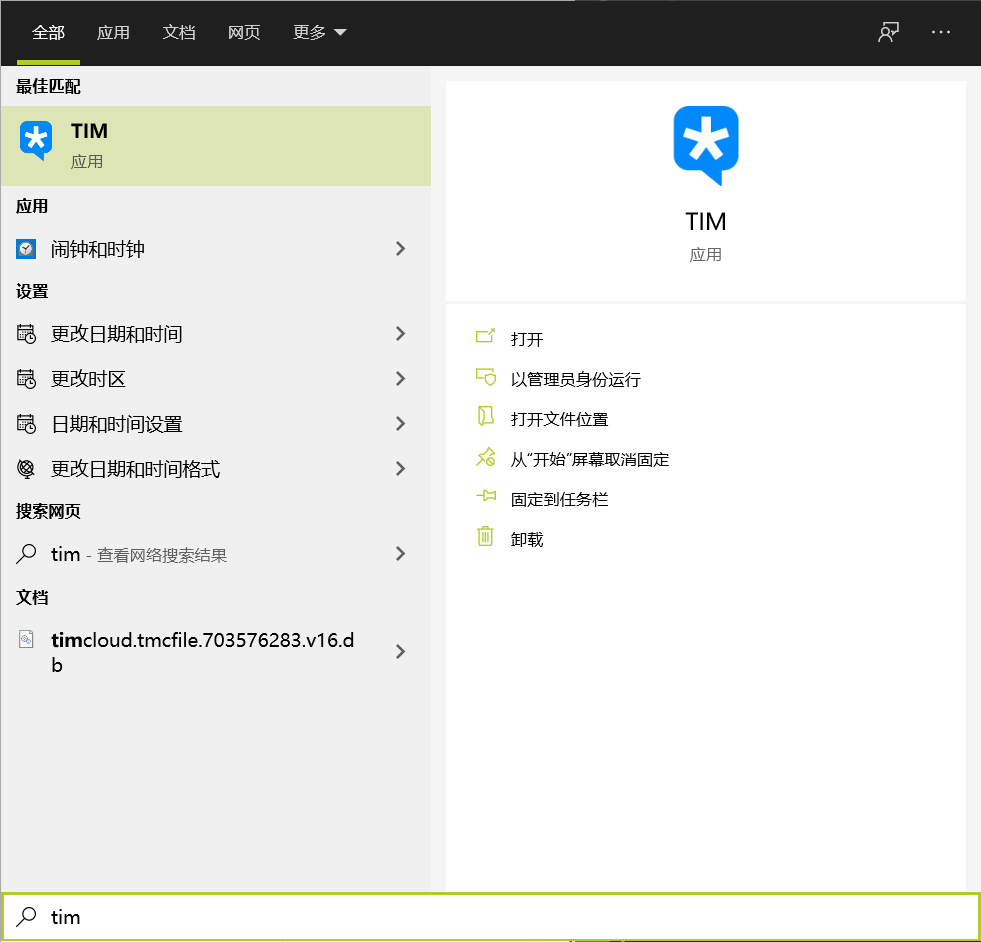
Task: Click the 打开 open icon
Action: (x=485, y=338)
